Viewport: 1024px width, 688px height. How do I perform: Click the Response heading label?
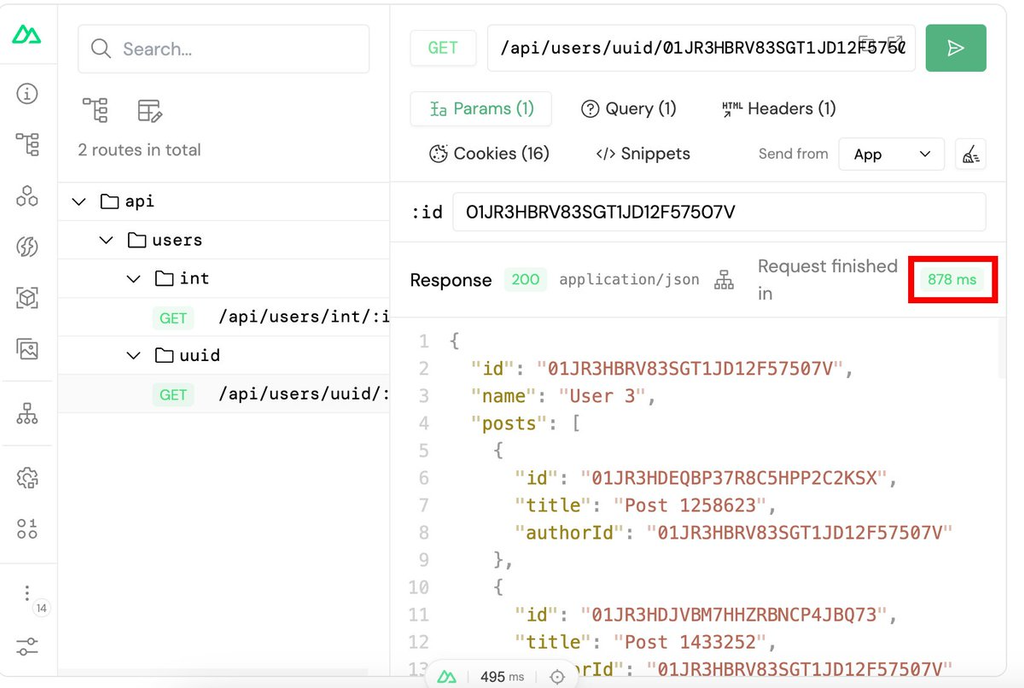(451, 280)
